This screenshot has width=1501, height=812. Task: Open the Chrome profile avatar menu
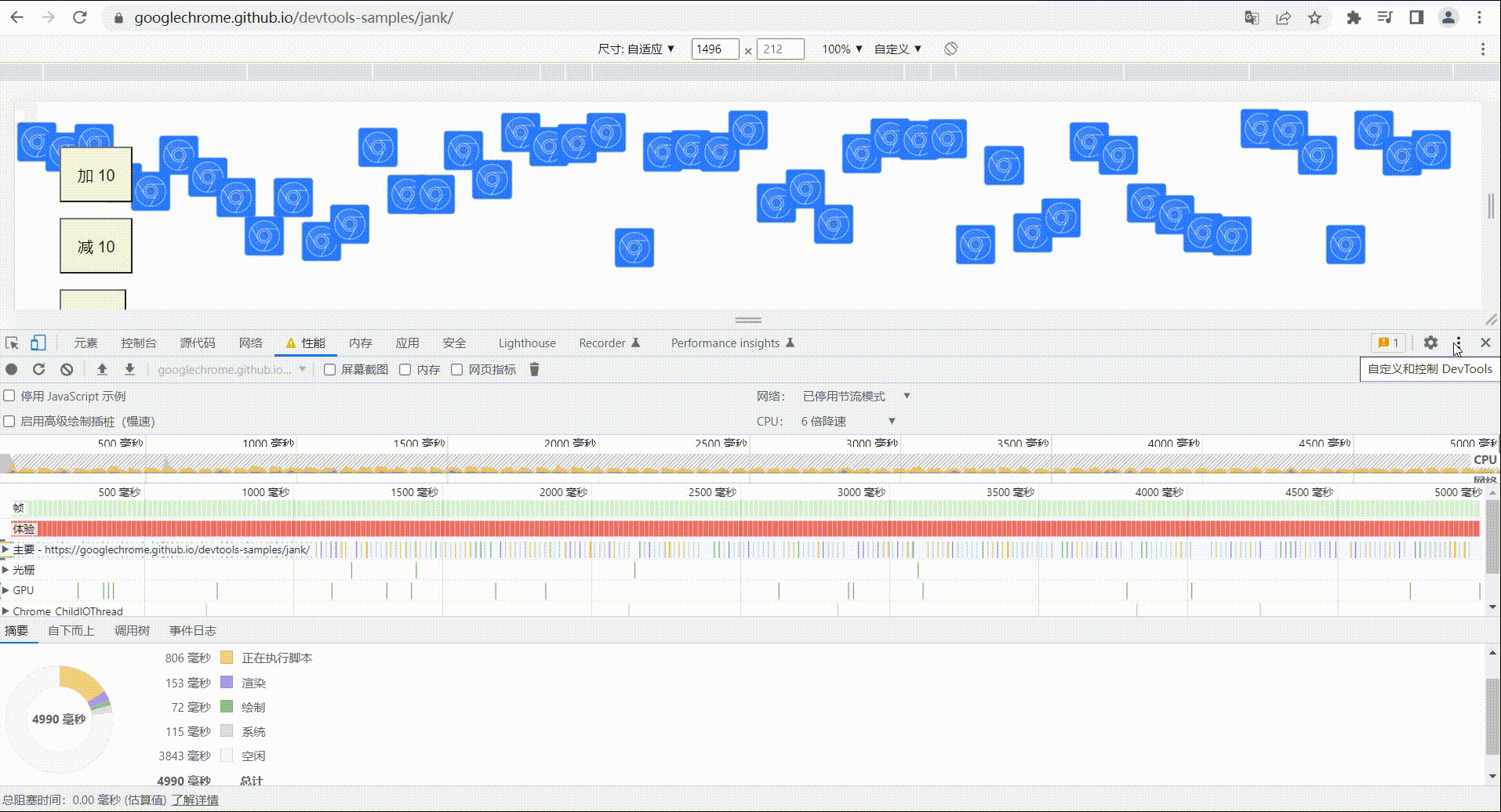click(x=1448, y=17)
